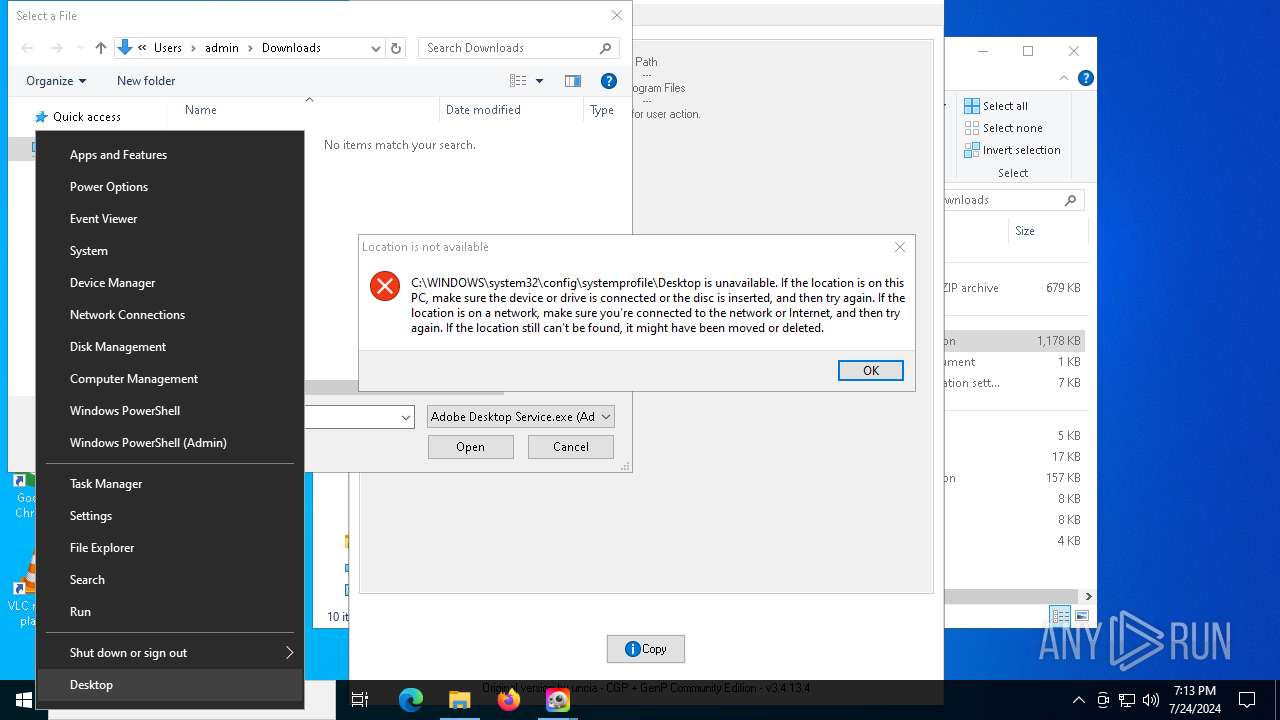Open the volume control tray icon
Image resolution: width=1280 pixels, height=720 pixels.
click(x=1150, y=700)
